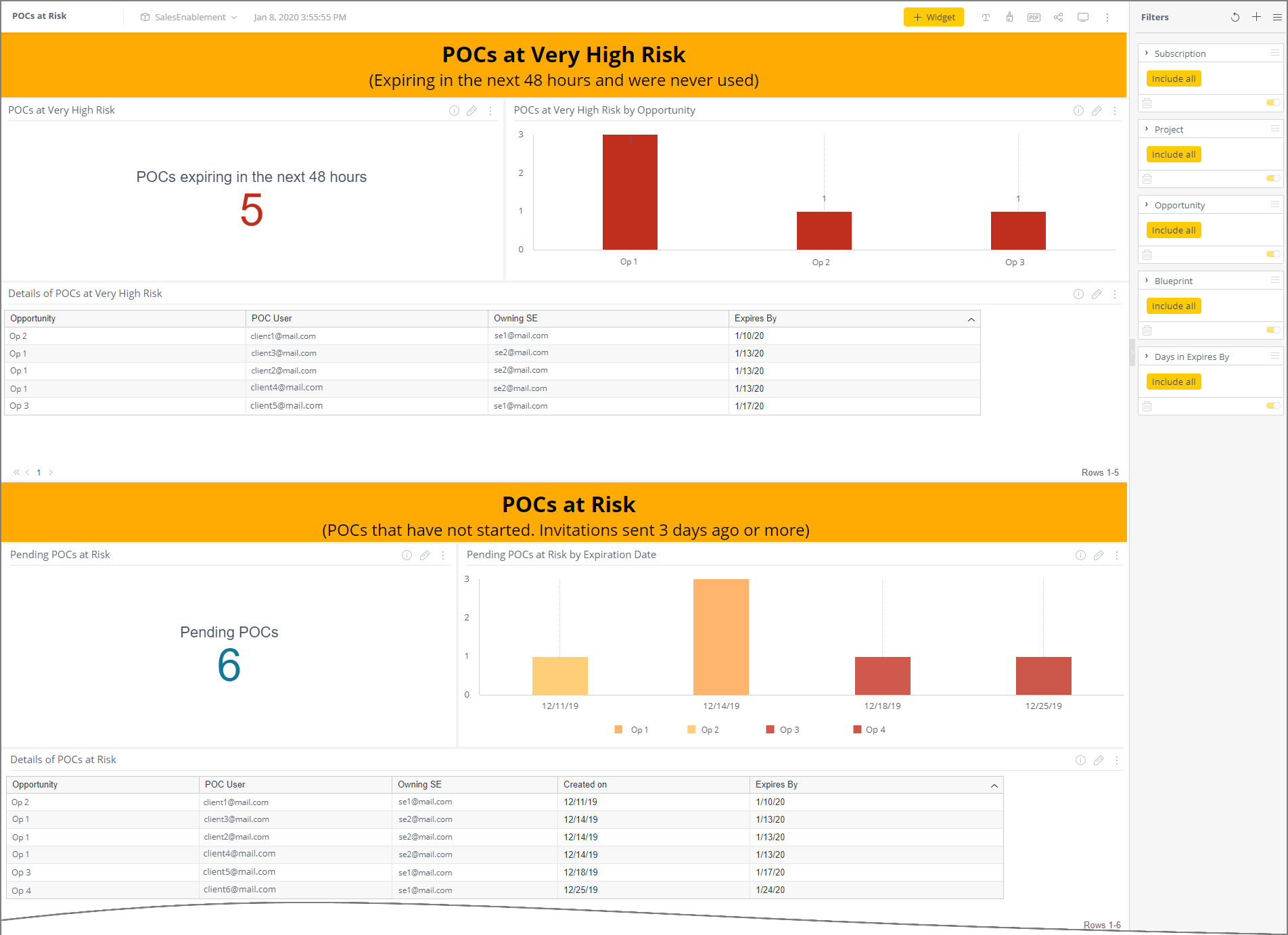1288x935 pixels.
Task: Toggle Op 3 legend swatch in Pending POCs chart
Action: pos(770,729)
